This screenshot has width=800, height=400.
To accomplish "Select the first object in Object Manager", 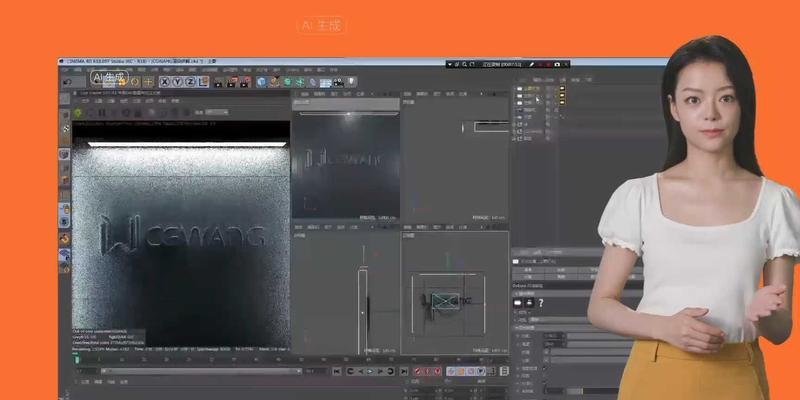I will click(530, 88).
